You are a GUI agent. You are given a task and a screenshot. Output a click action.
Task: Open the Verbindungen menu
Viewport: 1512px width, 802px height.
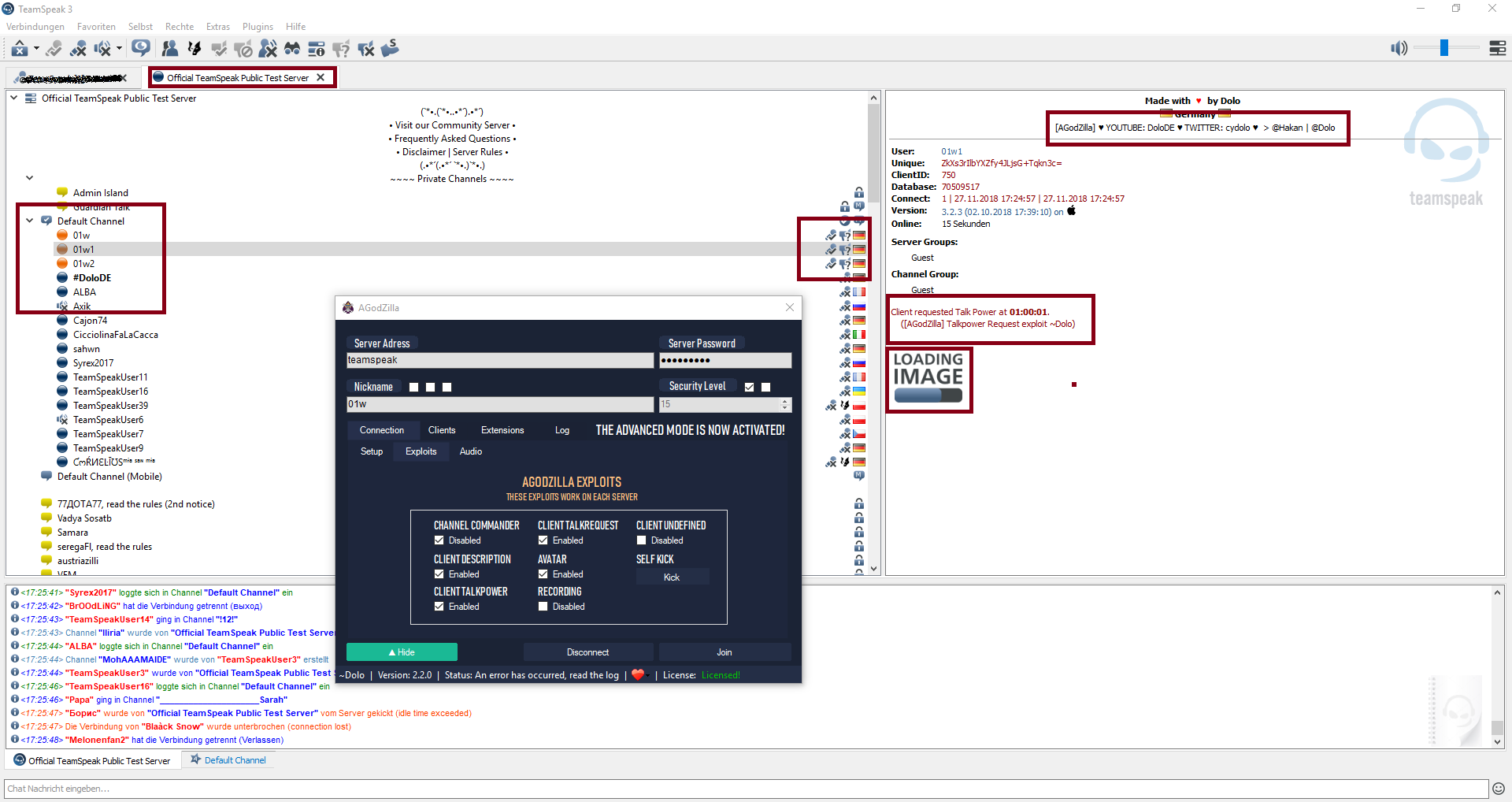[35, 27]
